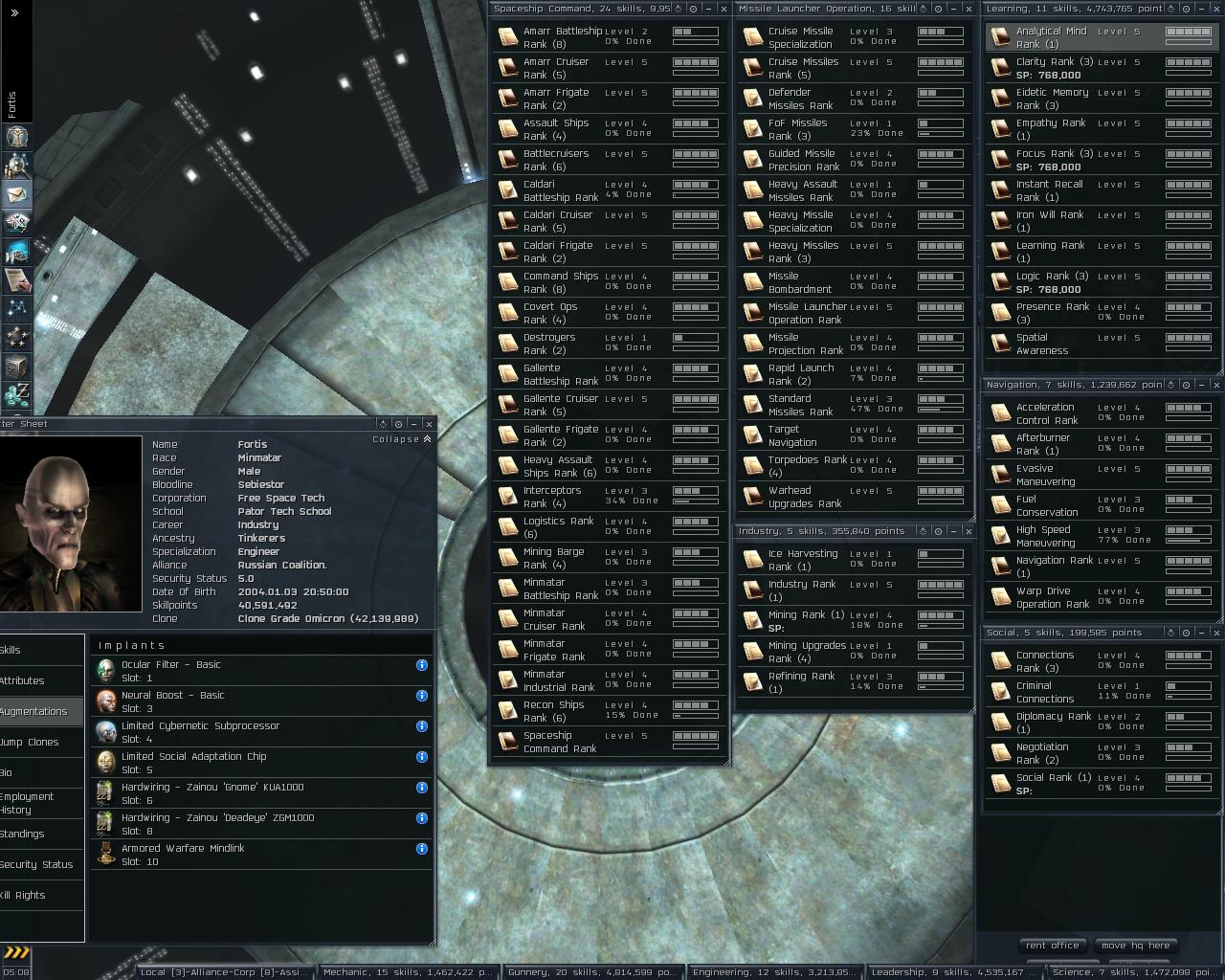Click the Interceptors skill book icon

pyautogui.click(x=507, y=497)
